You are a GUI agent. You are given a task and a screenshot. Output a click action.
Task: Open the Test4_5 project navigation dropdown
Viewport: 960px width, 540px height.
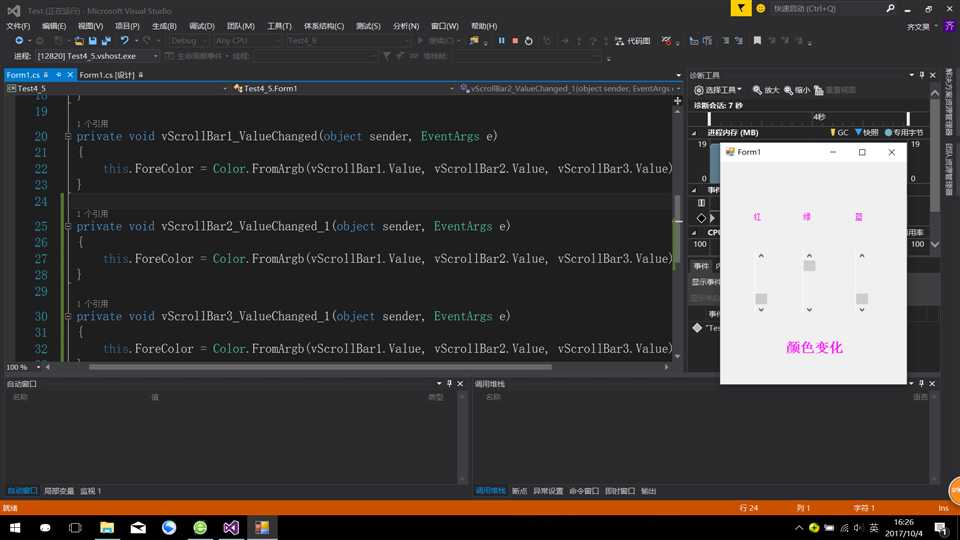(117, 88)
